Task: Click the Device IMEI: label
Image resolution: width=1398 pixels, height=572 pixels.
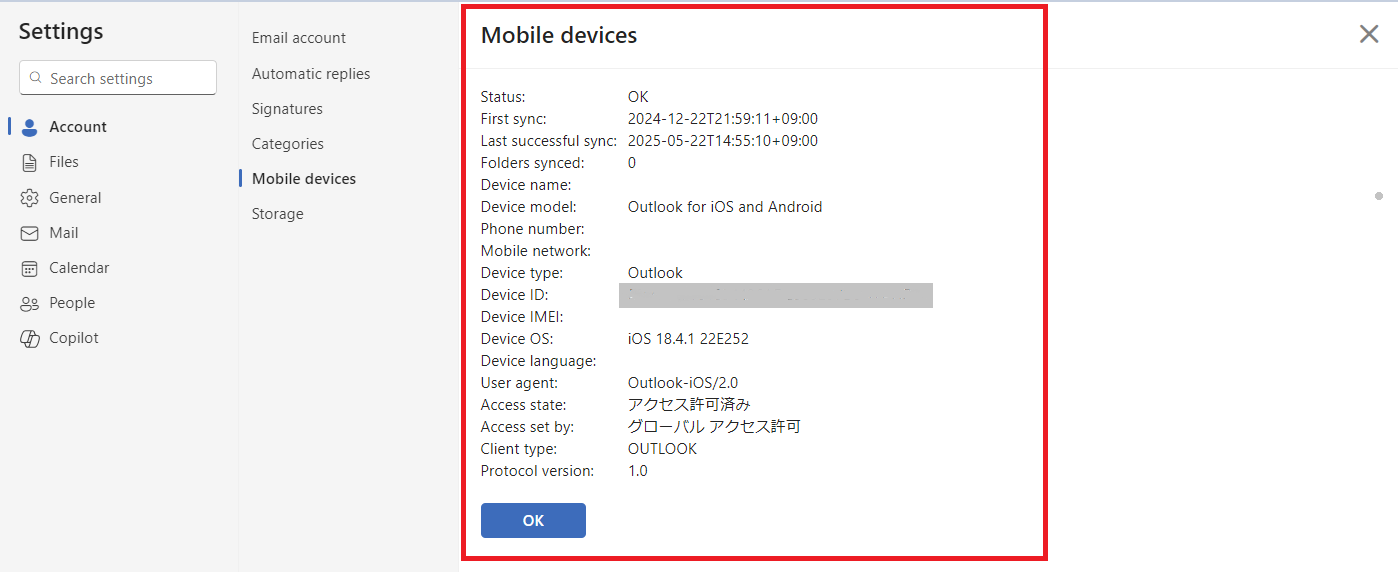Action: point(524,317)
